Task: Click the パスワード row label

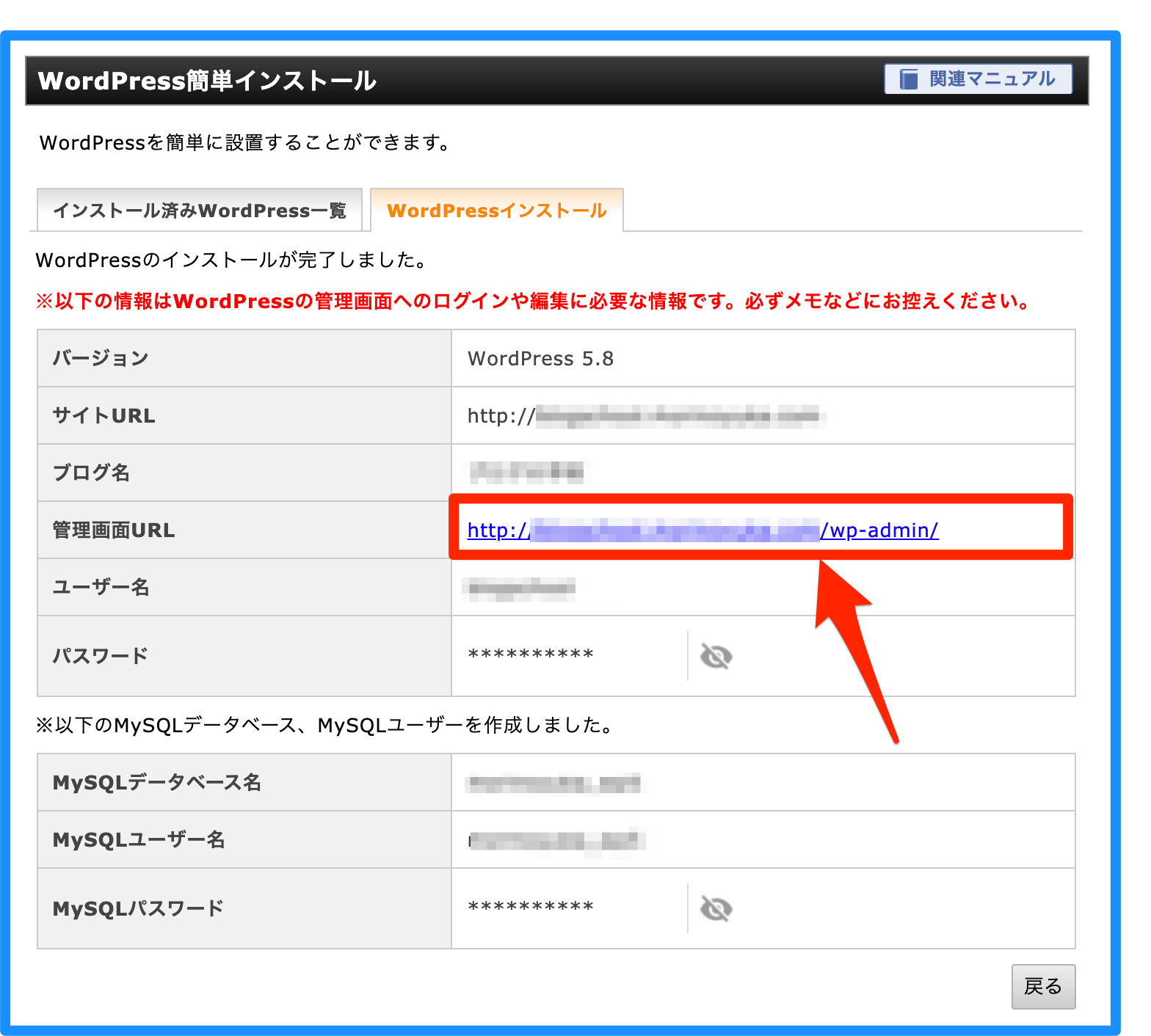Action: (101, 656)
